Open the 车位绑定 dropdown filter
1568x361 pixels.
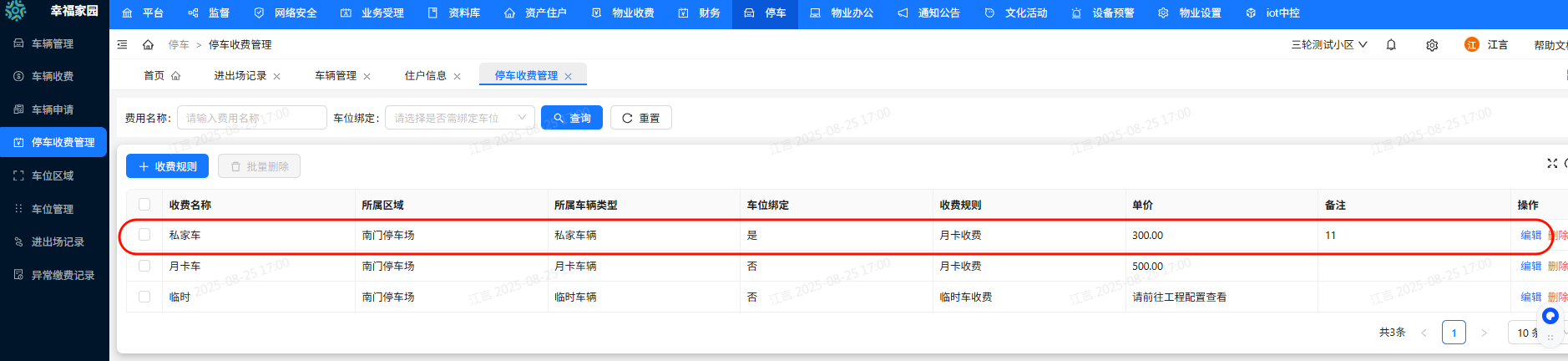click(x=459, y=118)
